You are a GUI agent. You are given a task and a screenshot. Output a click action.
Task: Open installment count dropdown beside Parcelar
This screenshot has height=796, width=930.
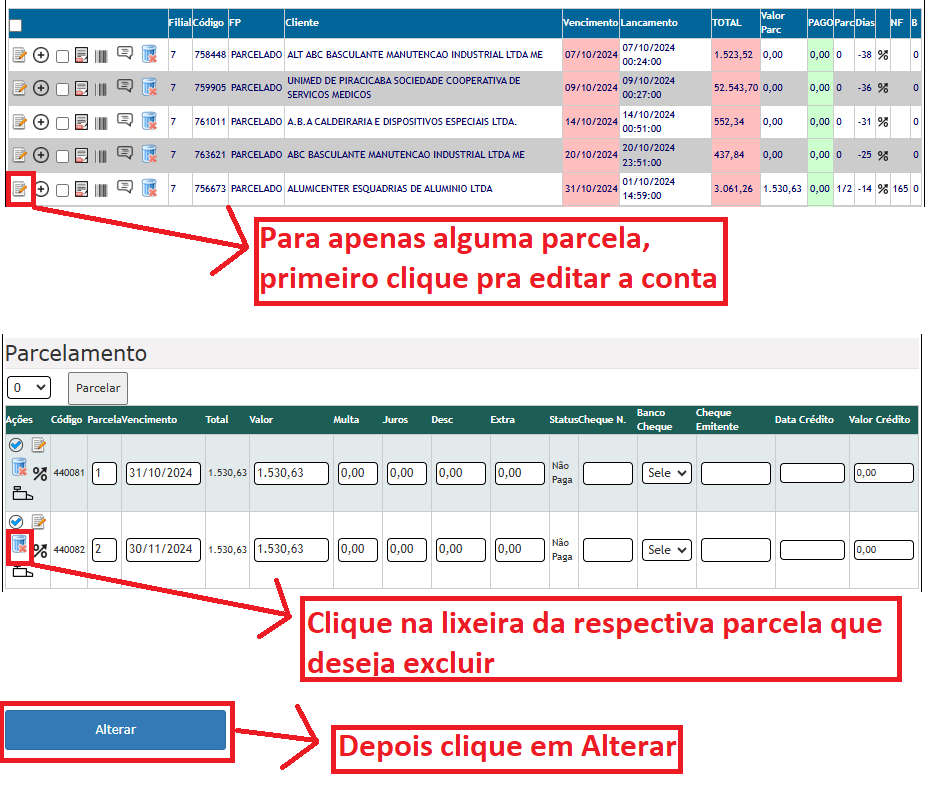tap(28, 387)
